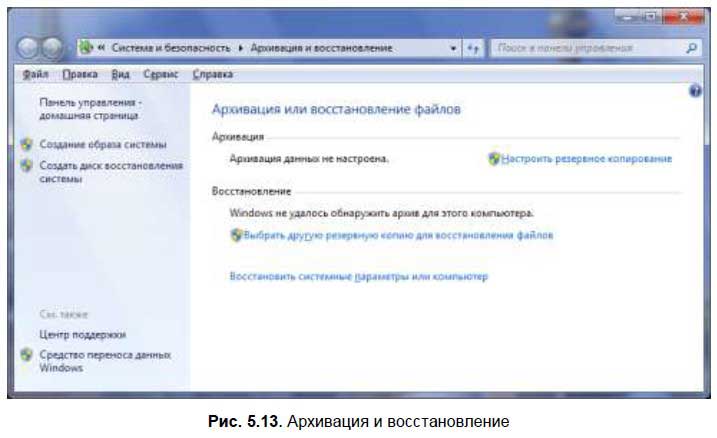Screen dimensions: 717x438
Task: Open the 'Справка' menu
Action: pos(212,74)
